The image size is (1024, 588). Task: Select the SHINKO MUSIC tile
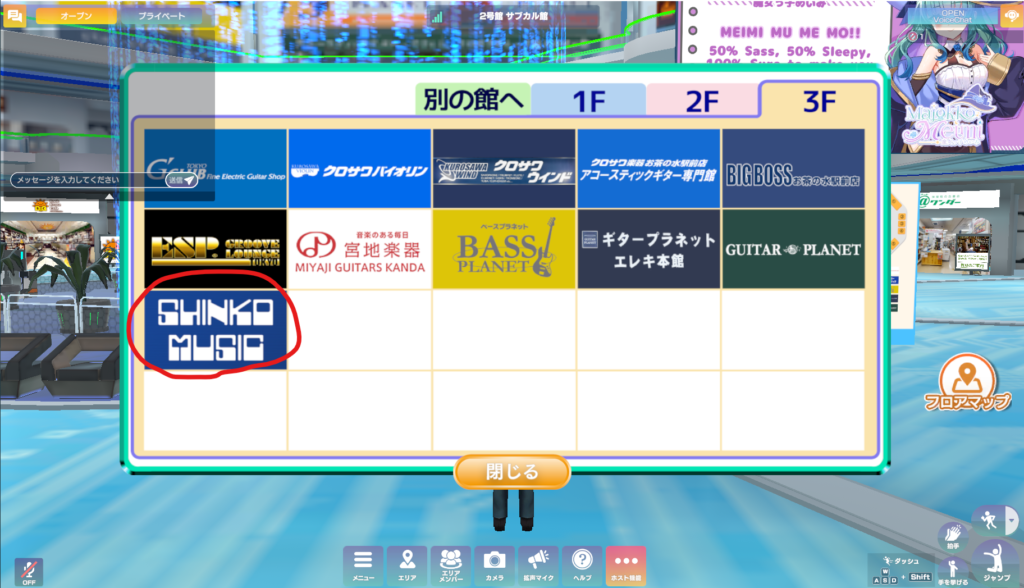(216, 330)
